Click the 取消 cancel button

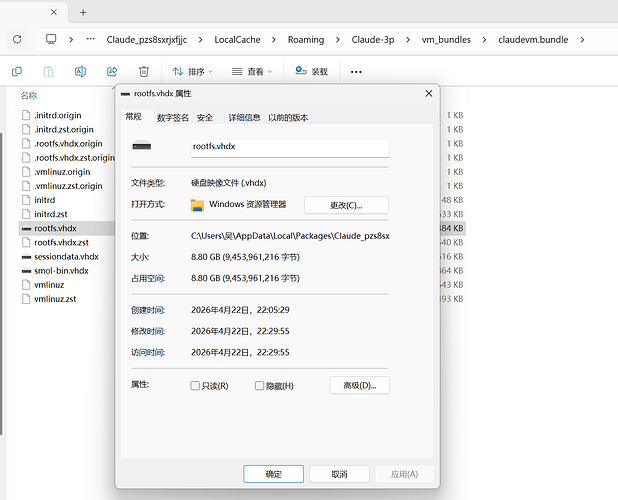(339, 474)
